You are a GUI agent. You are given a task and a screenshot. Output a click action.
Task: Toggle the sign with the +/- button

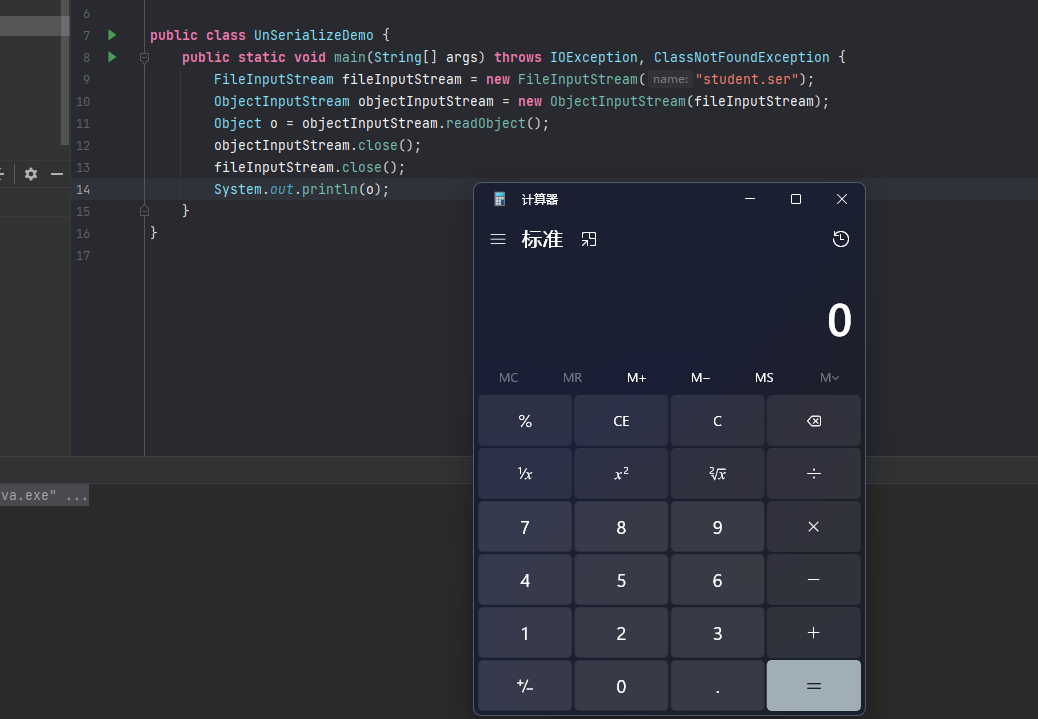(525, 686)
